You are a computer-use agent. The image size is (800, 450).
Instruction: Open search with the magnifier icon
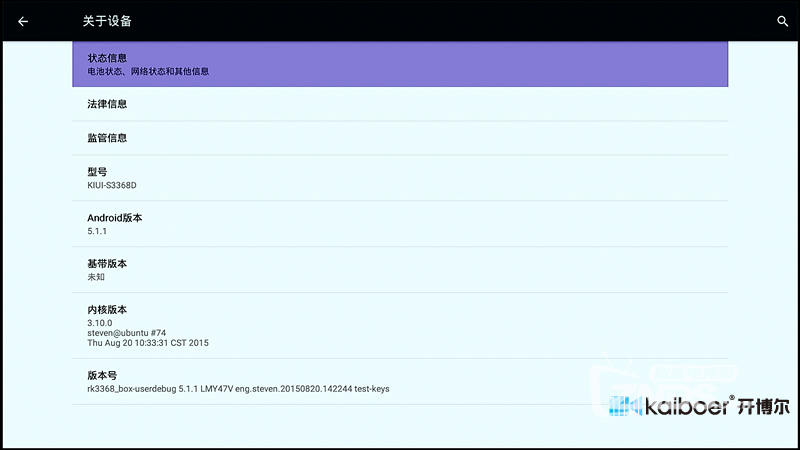point(782,21)
